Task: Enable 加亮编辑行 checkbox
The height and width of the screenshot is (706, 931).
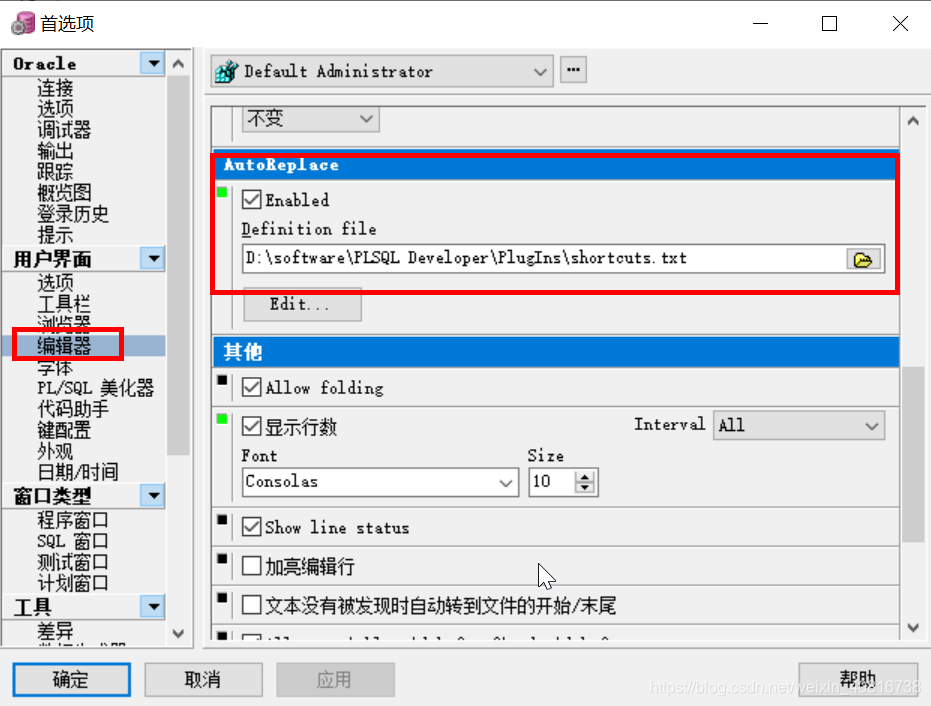Action: pyautogui.click(x=252, y=566)
